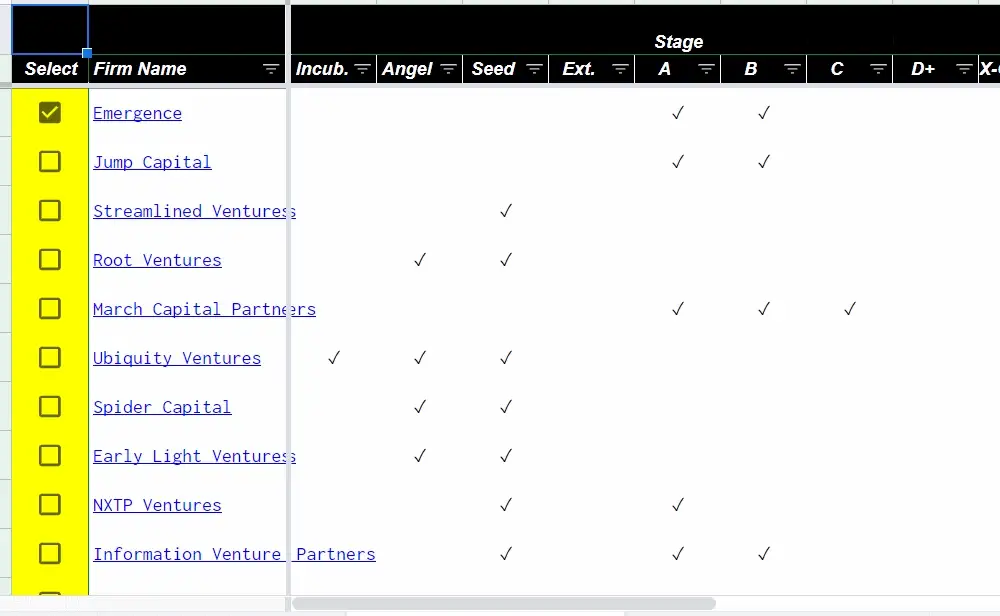Tick the Spider Capital select checkbox
1000x616 pixels.
point(50,407)
